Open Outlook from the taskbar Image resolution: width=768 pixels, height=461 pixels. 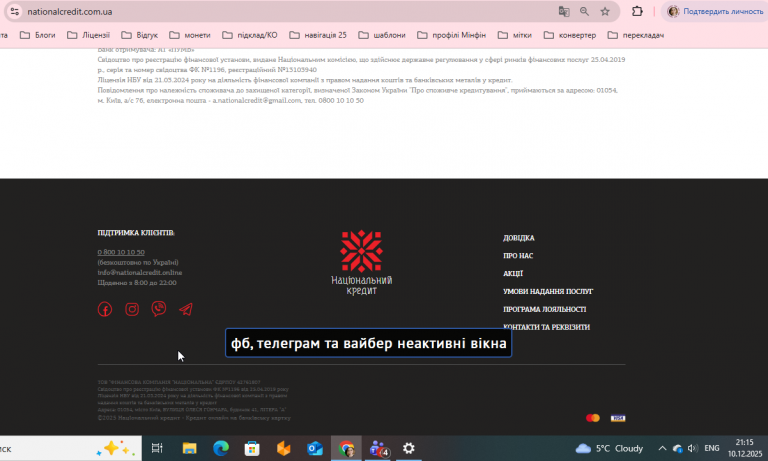click(x=314, y=448)
